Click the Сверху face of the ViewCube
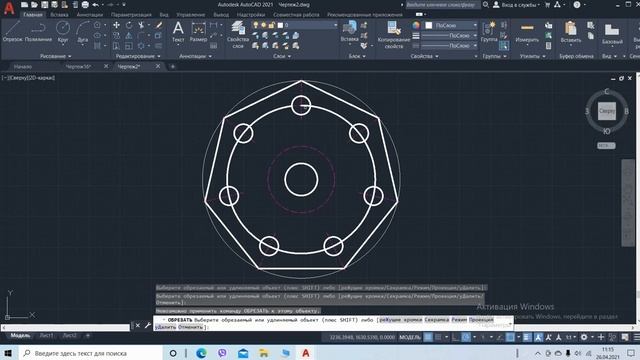Viewport: 640px width, 360px height. [607, 111]
